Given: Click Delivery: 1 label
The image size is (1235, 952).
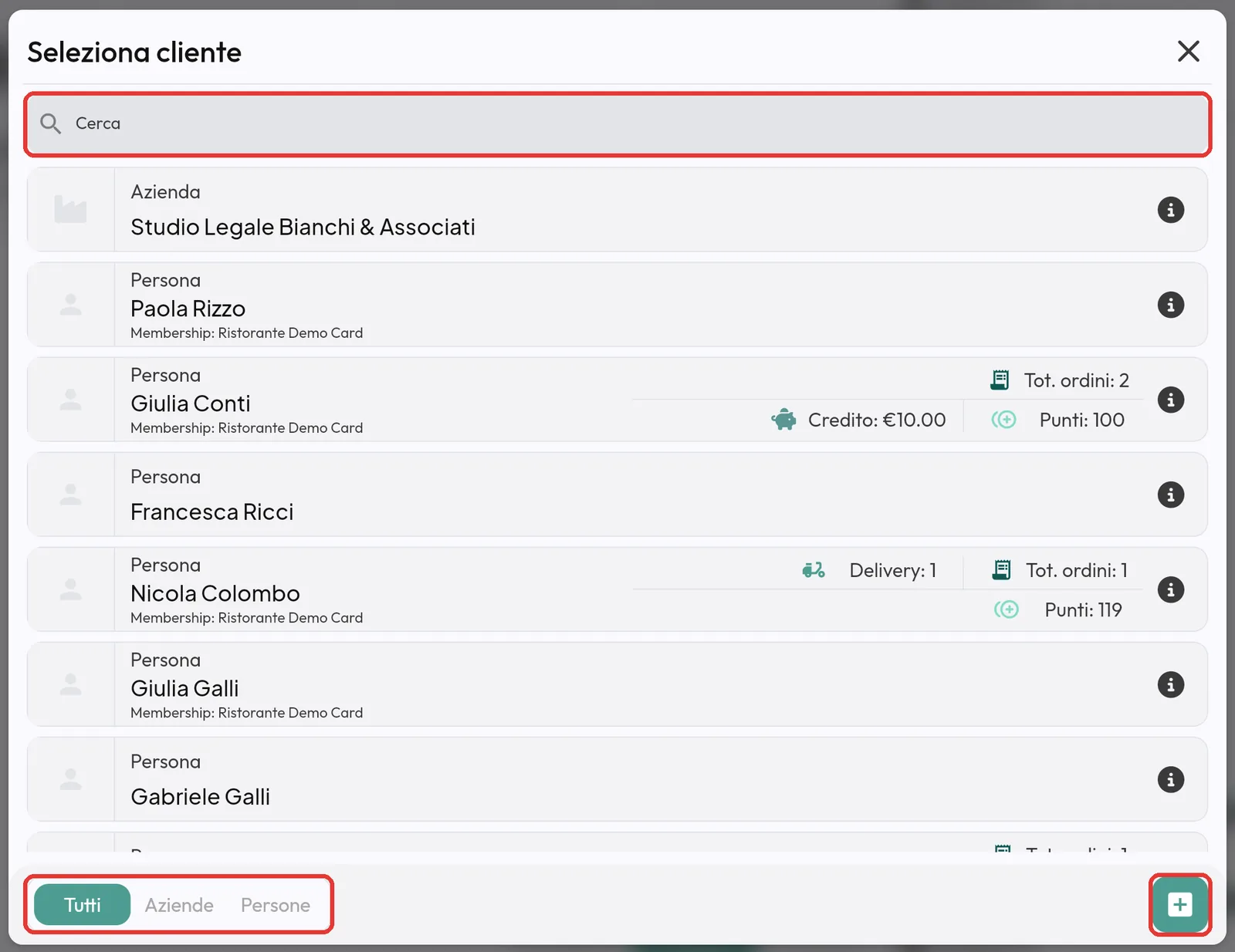Looking at the screenshot, I should [x=893, y=570].
